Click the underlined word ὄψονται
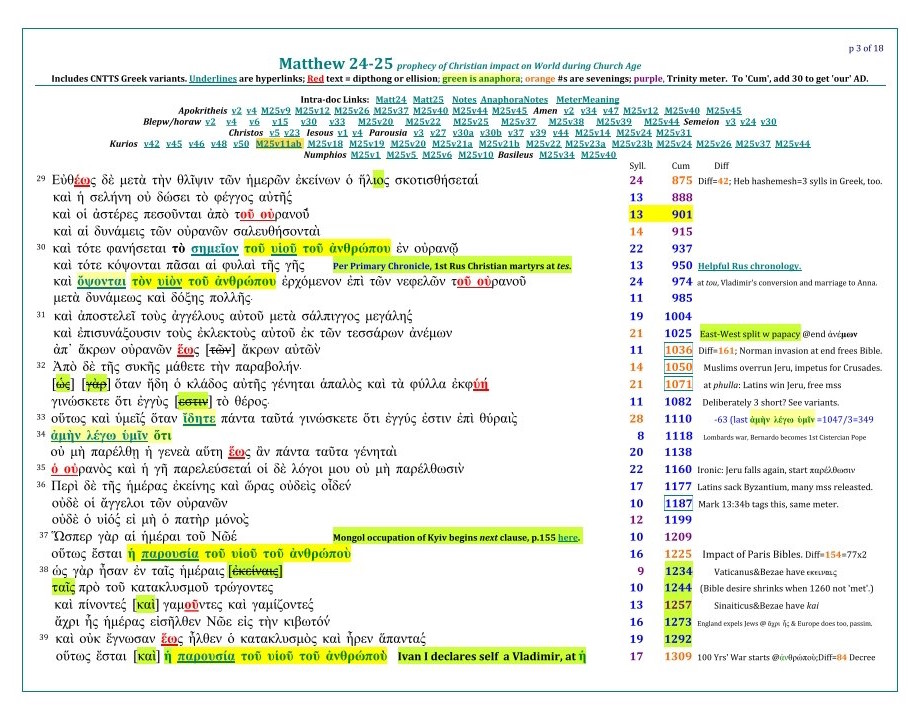The height and width of the screenshot is (720, 922). click(102, 282)
